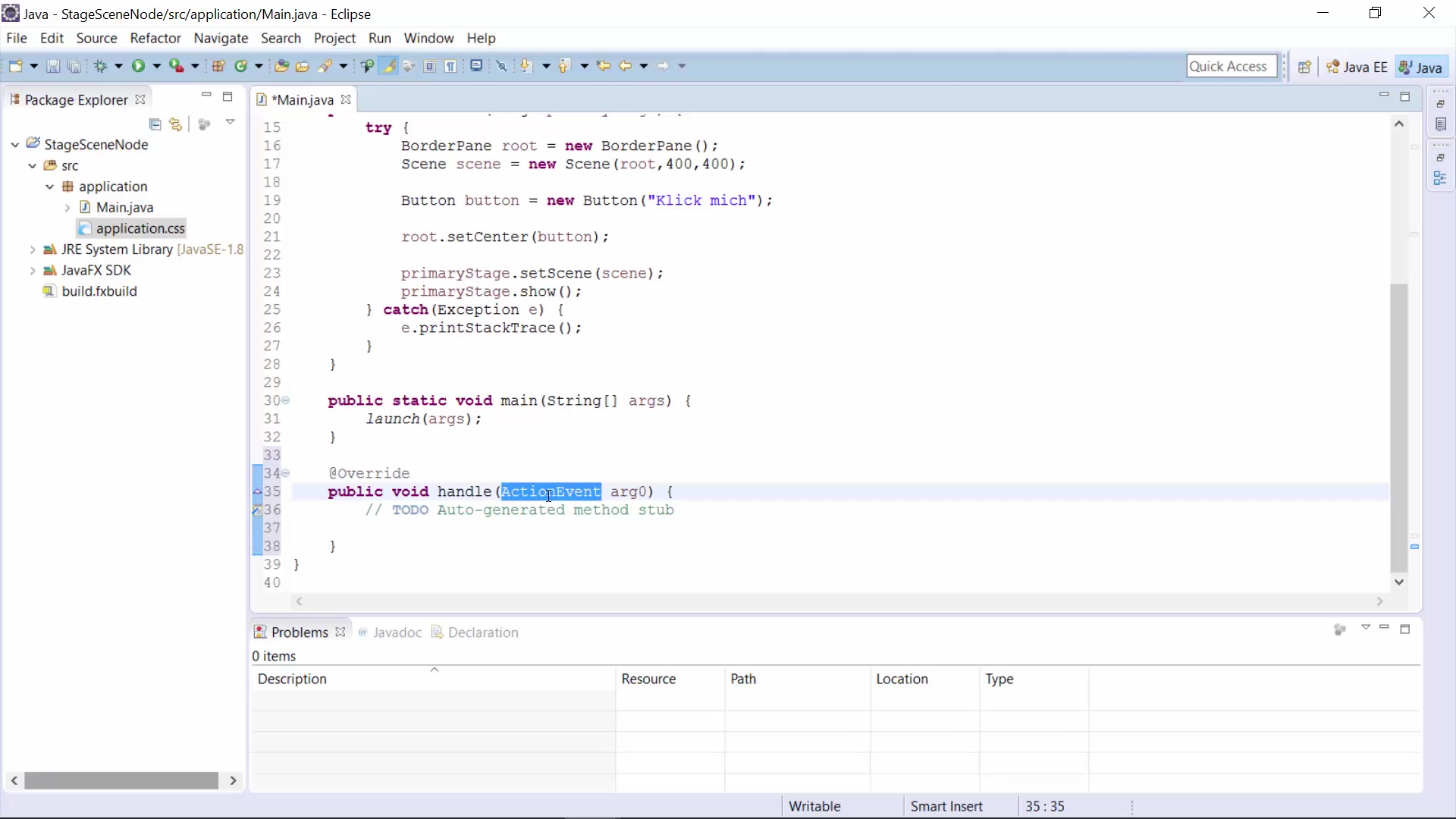The width and height of the screenshot is (1456, 819).
Task: Click the Quick Access search field
Action: coord(1232,67)
